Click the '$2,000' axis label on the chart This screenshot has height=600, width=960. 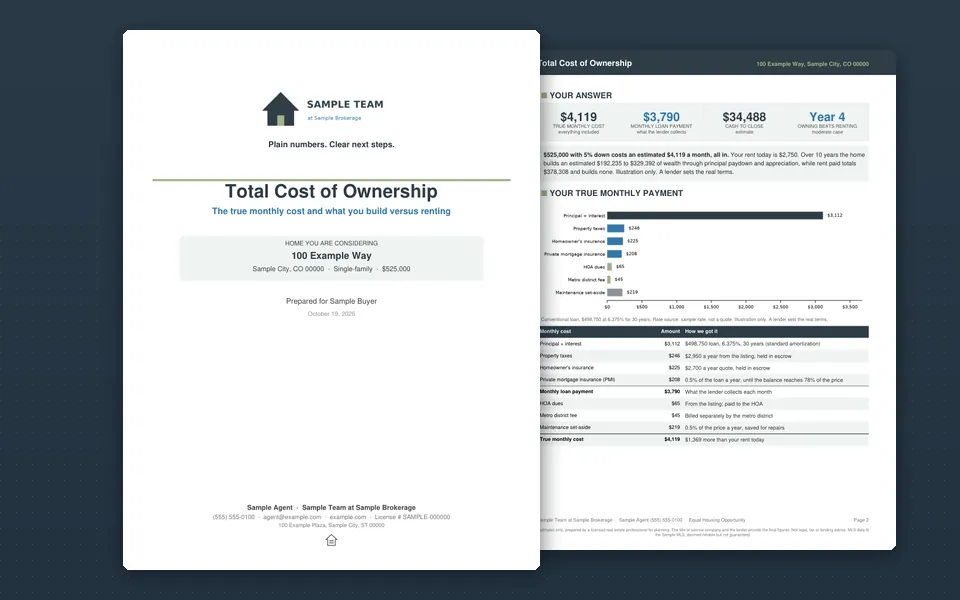(746, 307)
